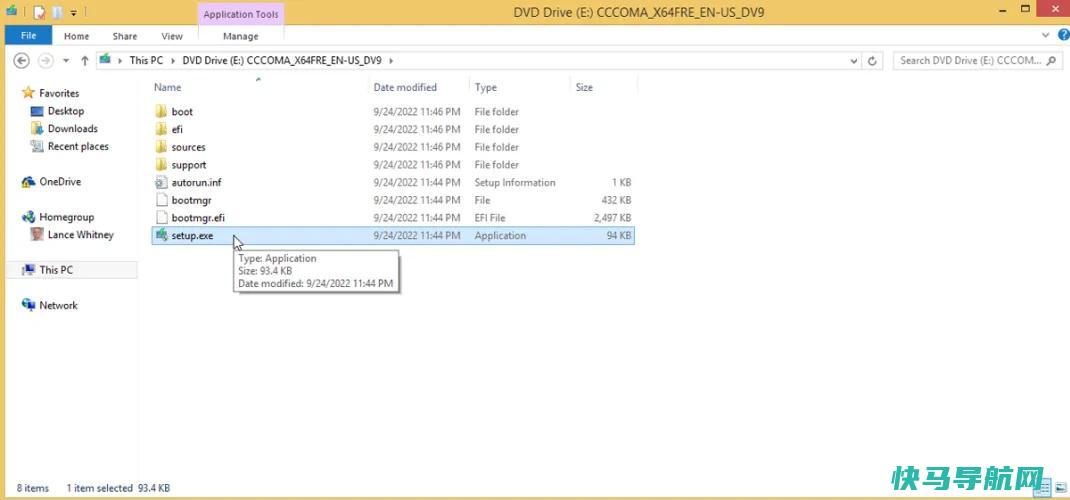1070x500 pixels.
Task: Select the boot folder icon
Action: tap(161, 111)
